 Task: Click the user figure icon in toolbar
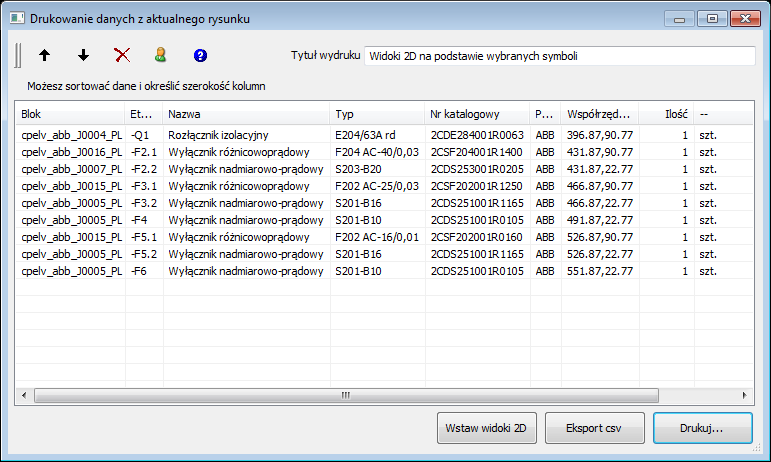point(160,56)
